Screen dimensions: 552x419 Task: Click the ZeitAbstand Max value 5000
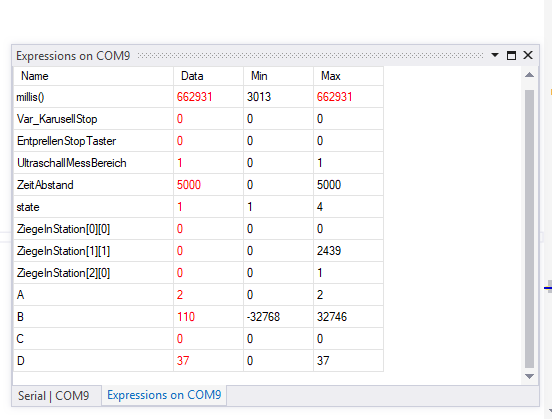pos(329,185)
